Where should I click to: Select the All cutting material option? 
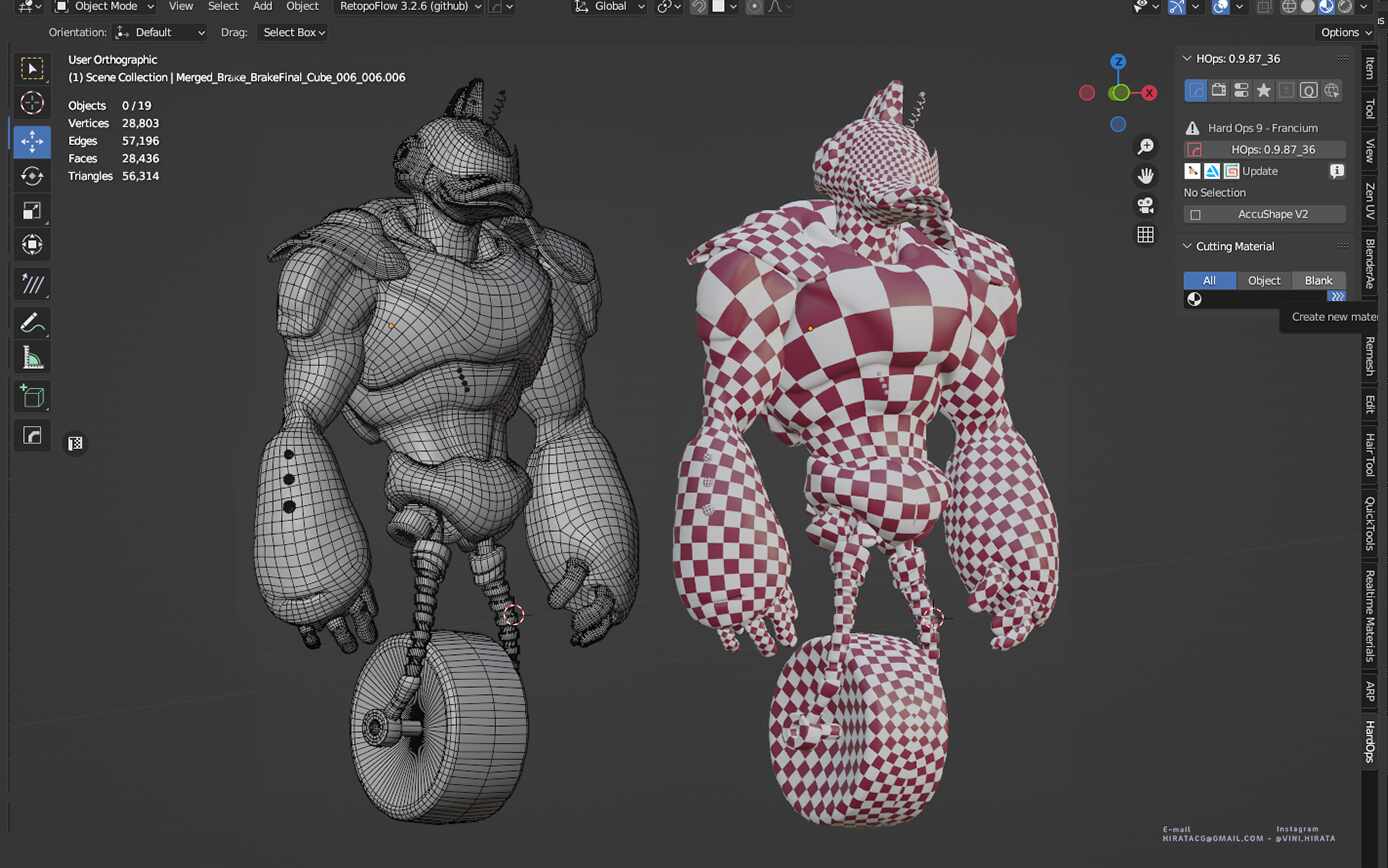[x=1210, y=281]
